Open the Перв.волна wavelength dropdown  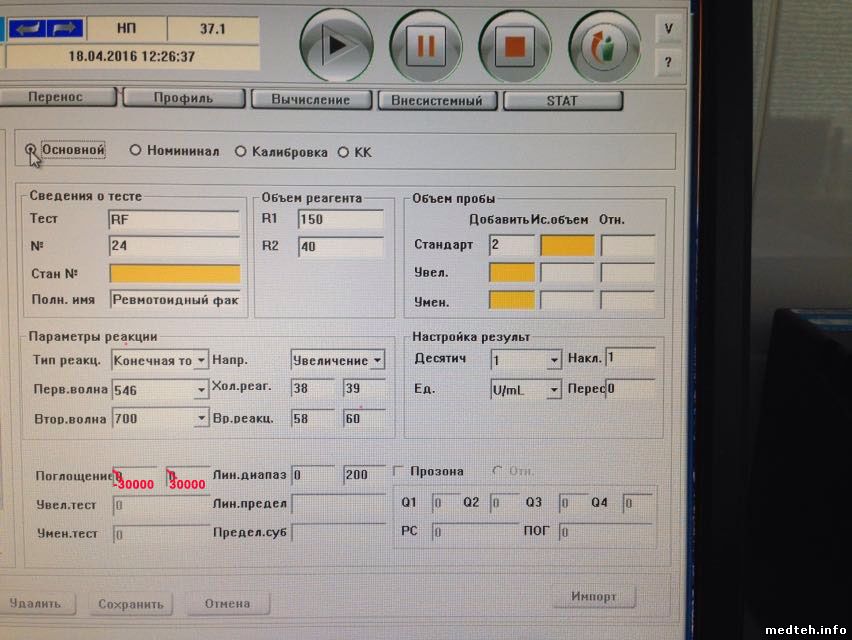201,389
